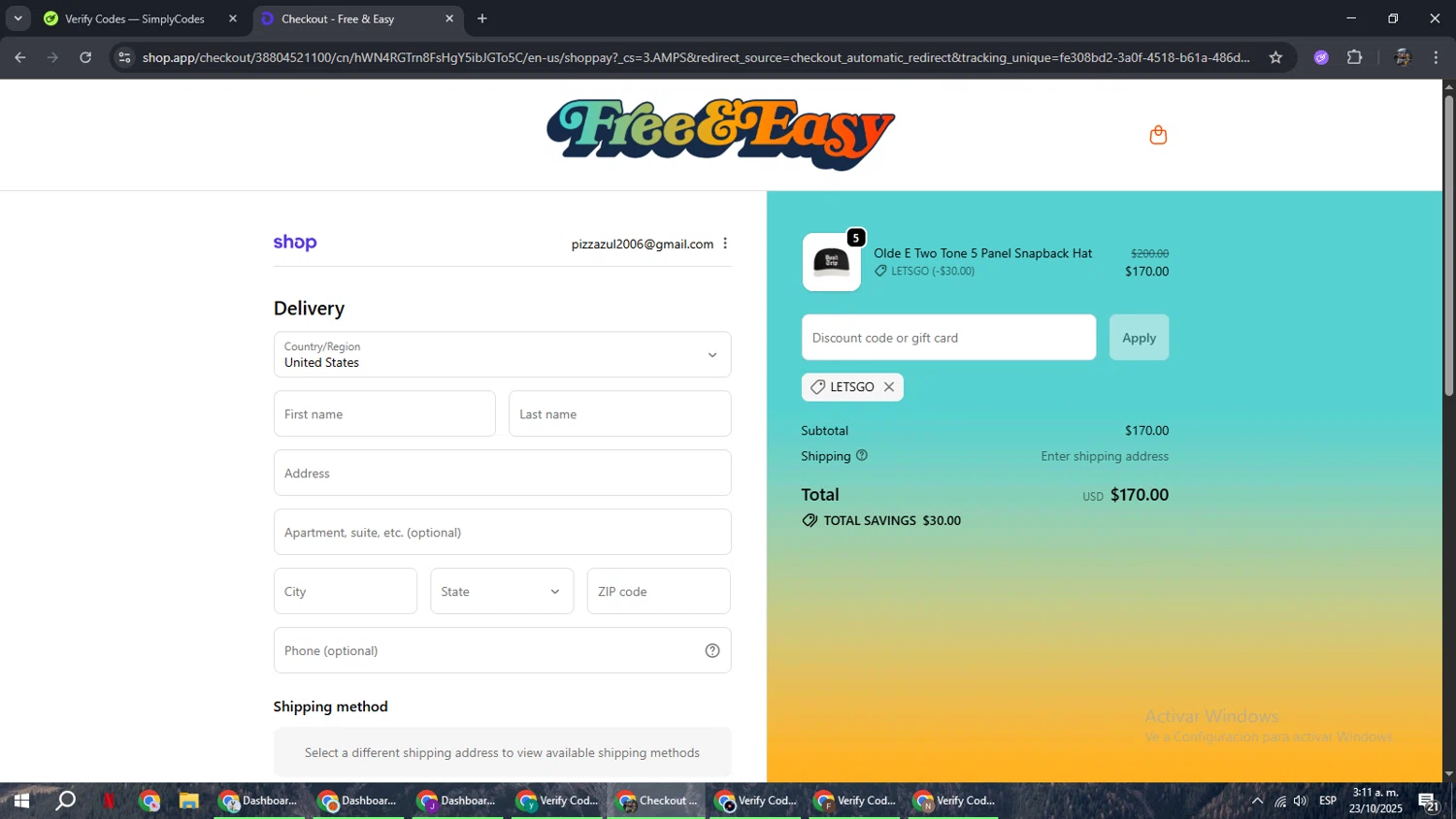Click the ESP language indicator
Image resolution: width=1456 pixels, height=819 pixels.
(1328, 801)
